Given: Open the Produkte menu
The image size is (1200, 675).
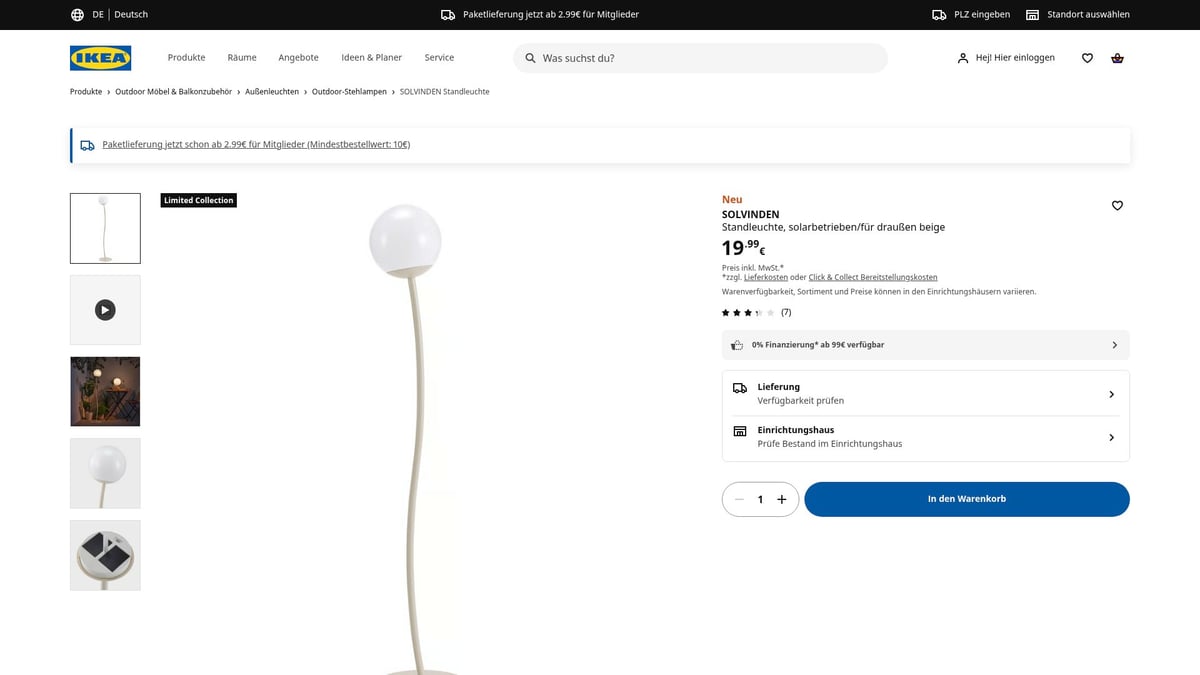Looking at the screenshot, I should (186, 58).
